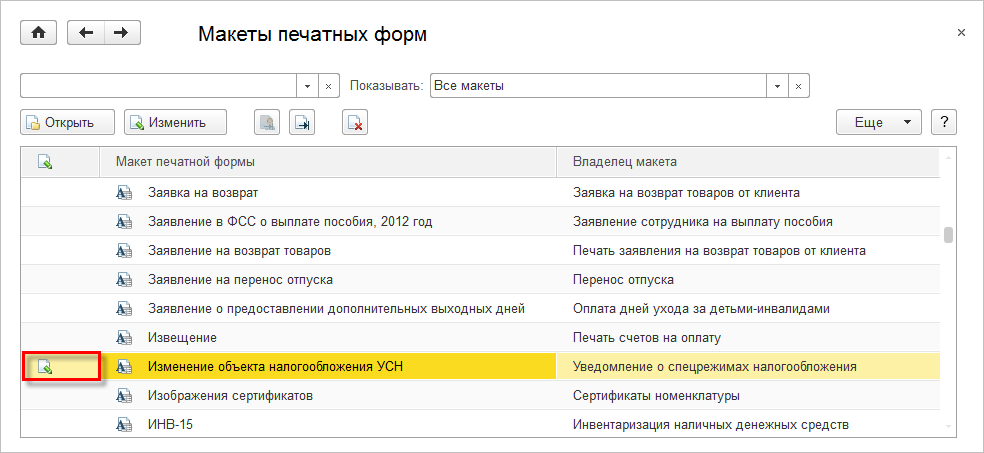
Task: Expand the Все макеты dropdown arrow
Action: [777, 86]
